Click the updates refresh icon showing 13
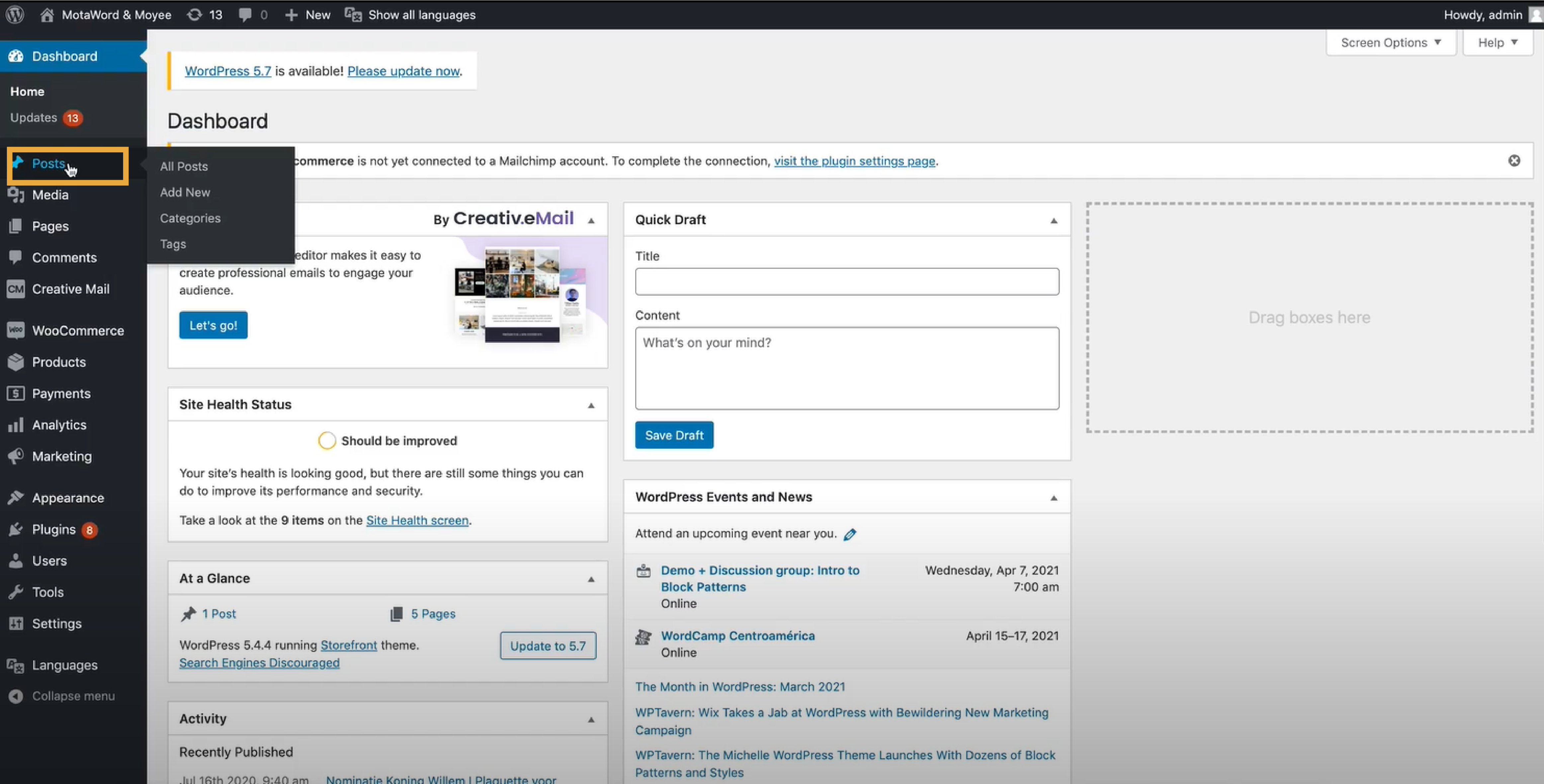 [194, 15]
